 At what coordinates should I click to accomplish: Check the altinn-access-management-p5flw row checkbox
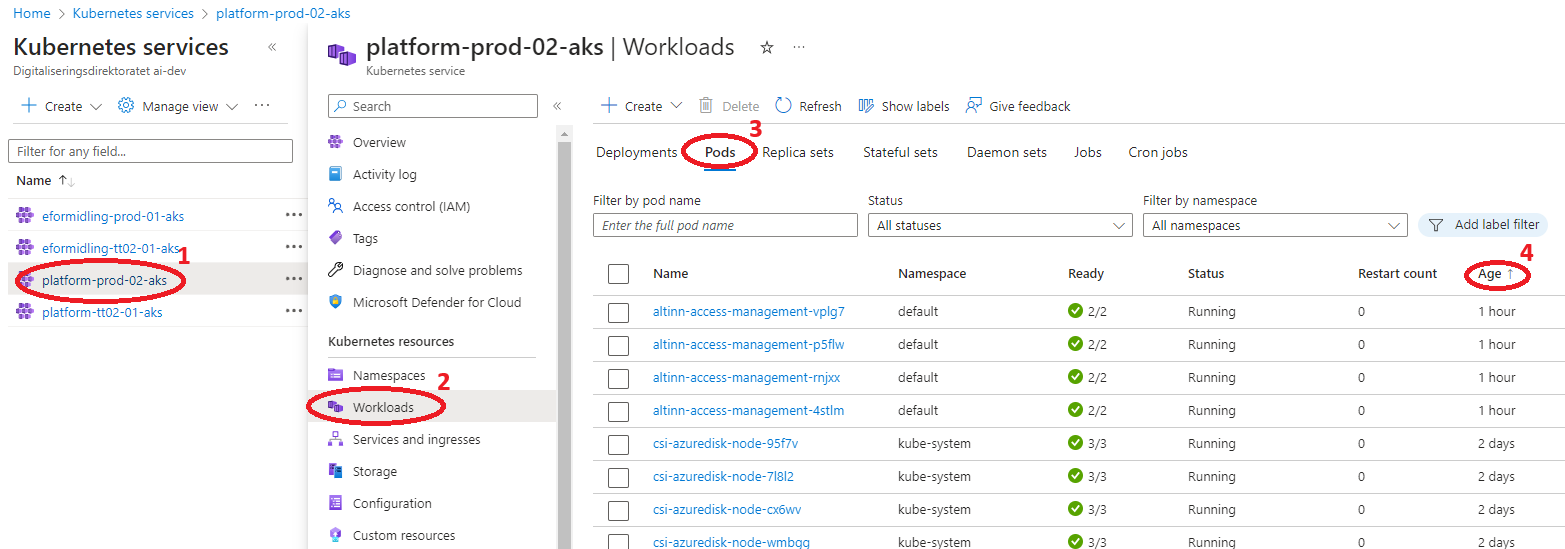[618, 345]
